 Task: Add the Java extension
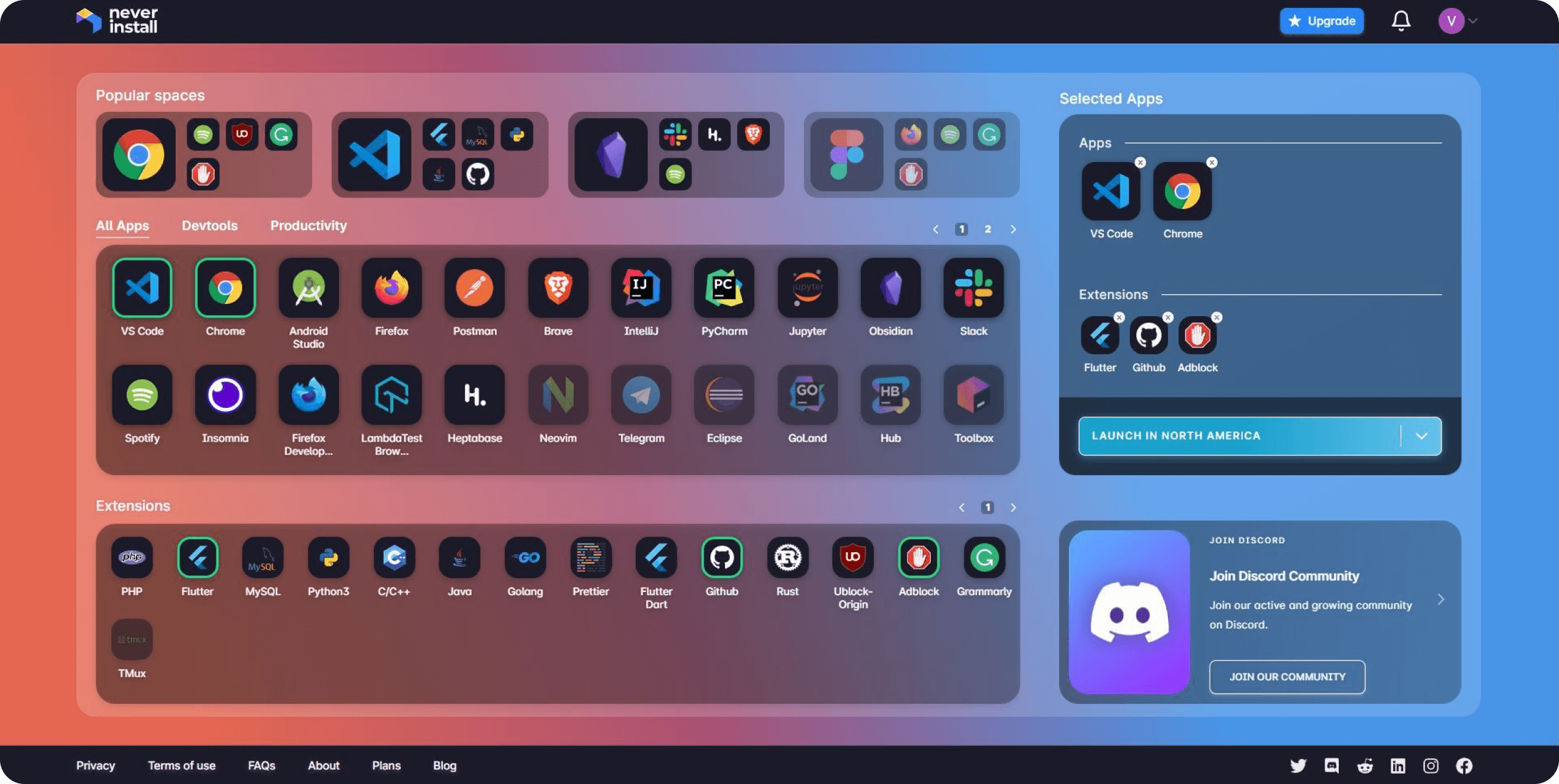pos(460,557)
